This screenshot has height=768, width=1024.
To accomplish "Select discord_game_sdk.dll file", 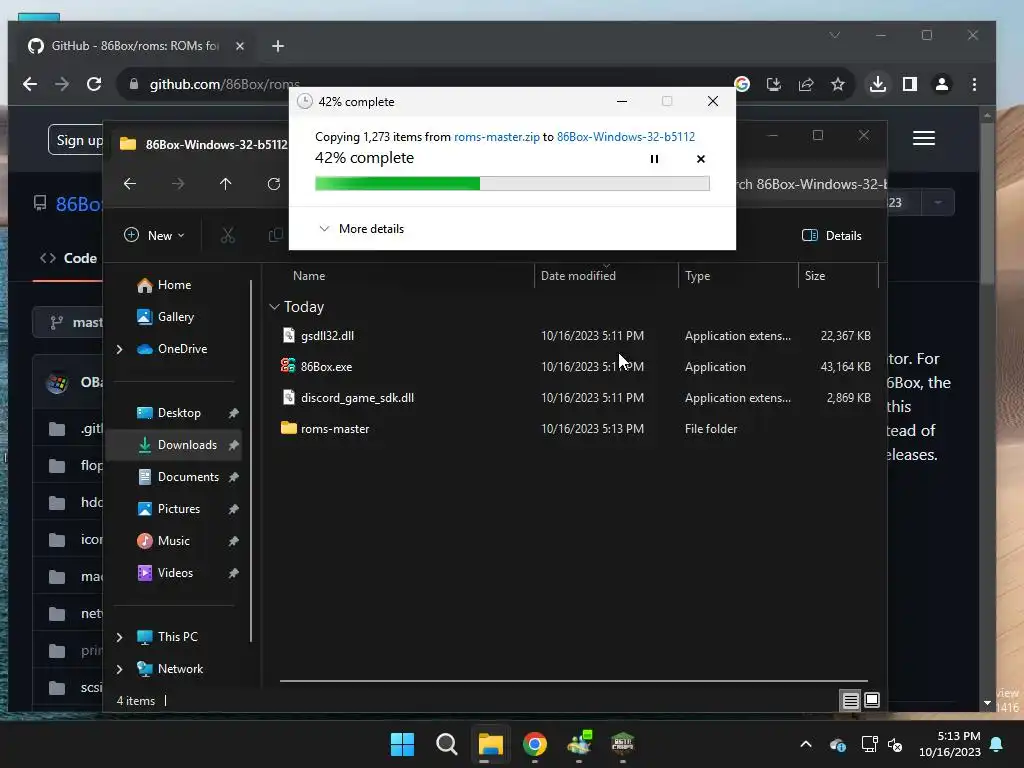I will click(357, 397).
